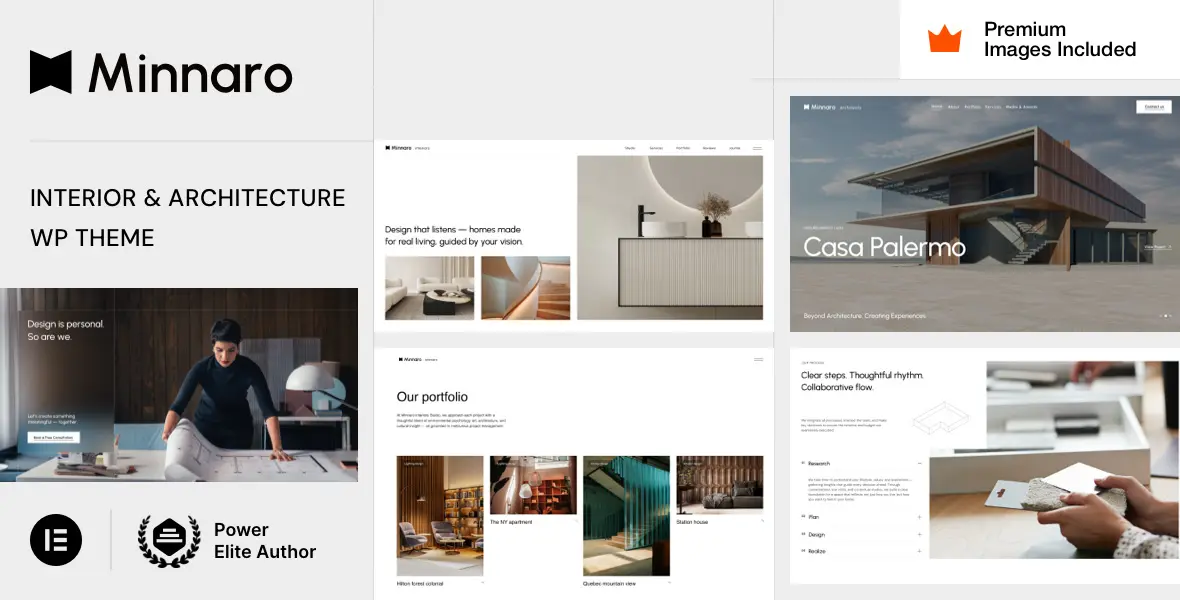Open The NY apartment portfolio thumbnail
1180x600 pixels.
534,485
